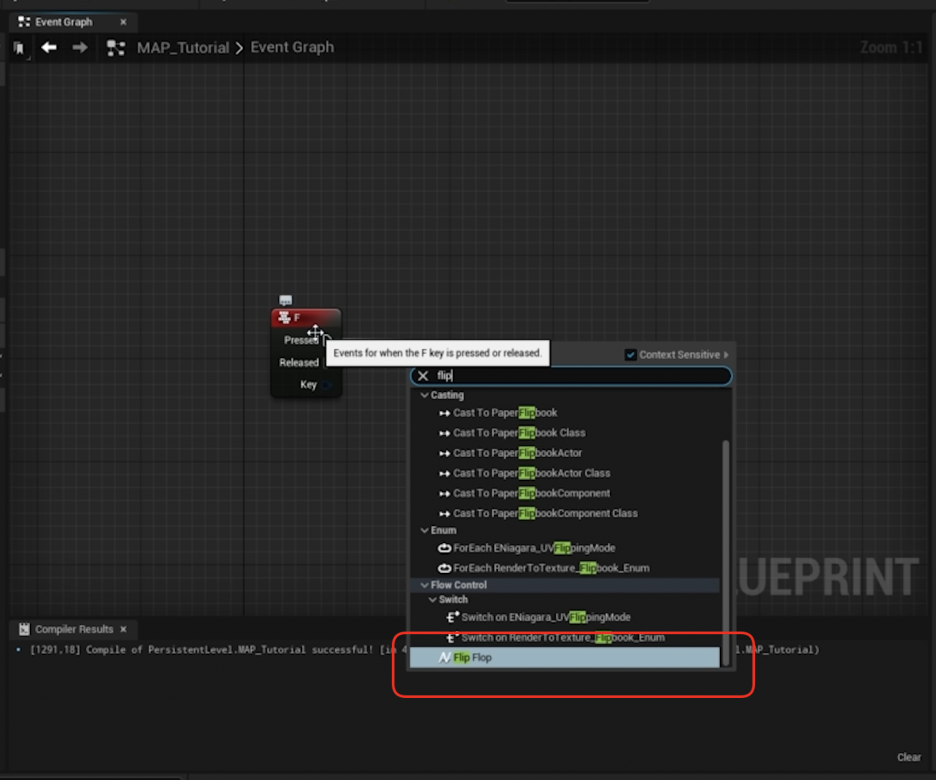Toggle the Context Sensitive checkbox
Viewport: 936px width, 780px height.
tap(630, 354)
